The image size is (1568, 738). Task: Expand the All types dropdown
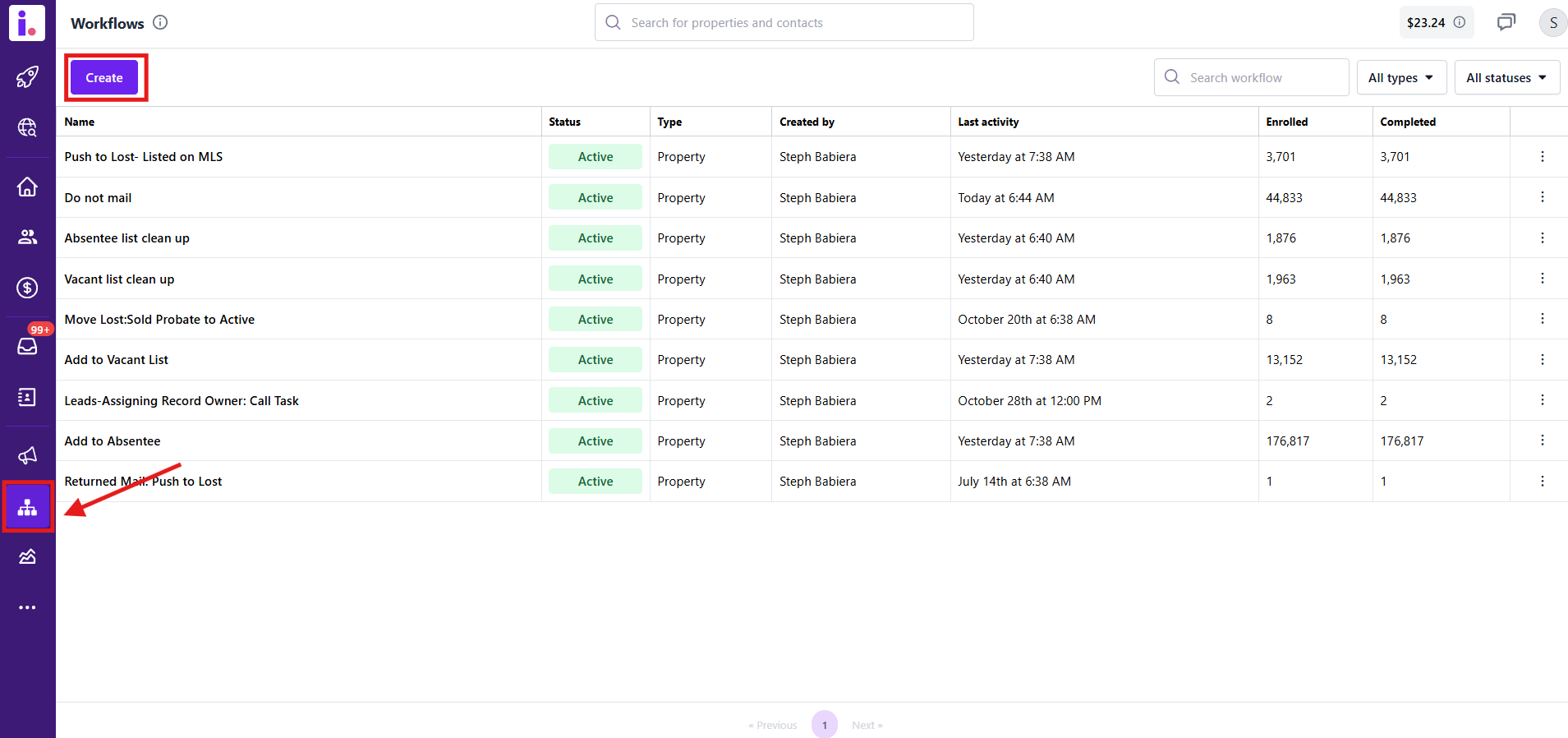[x=1400, y=78]
